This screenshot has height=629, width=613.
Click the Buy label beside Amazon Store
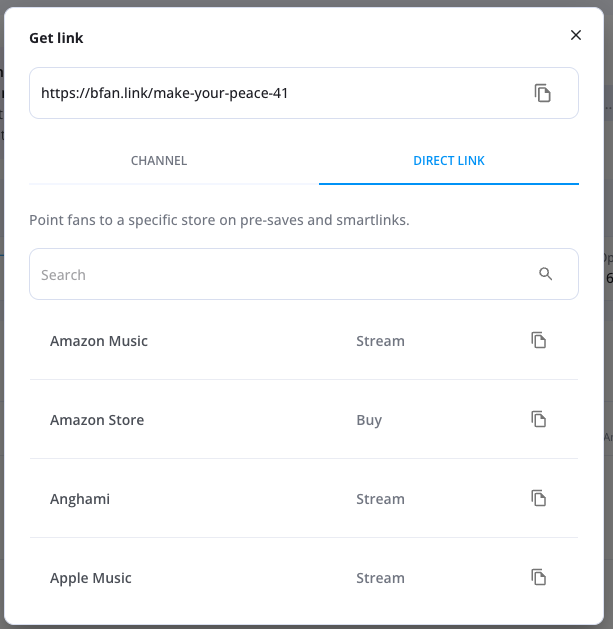[x=369, y=420]
